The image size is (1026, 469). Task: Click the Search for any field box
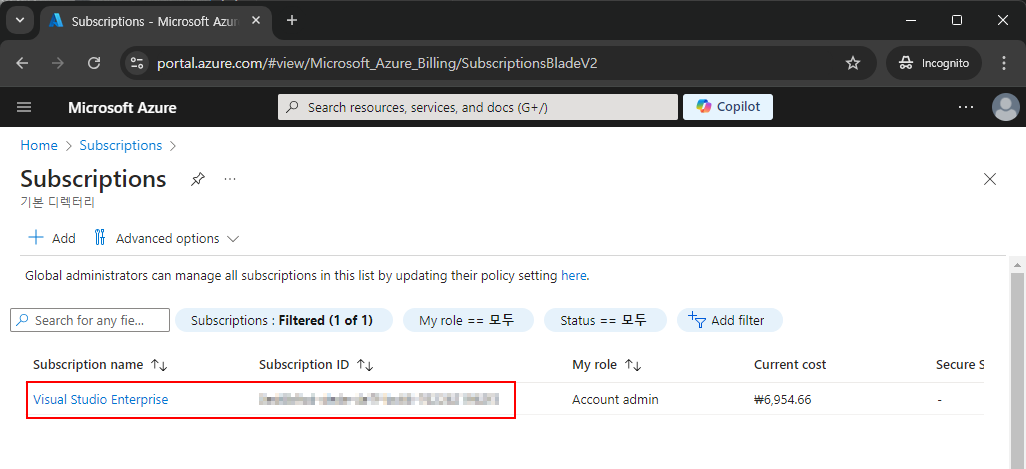[x=90, y=321]
